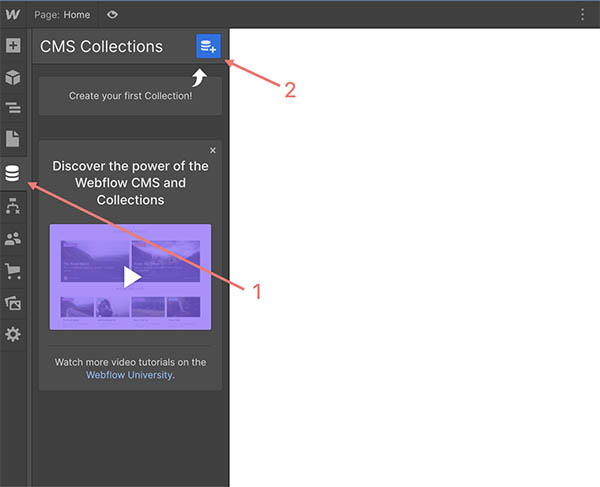Open the Webflow University link
This screenshot has width=600, height=487.
[x=129, y=375]
